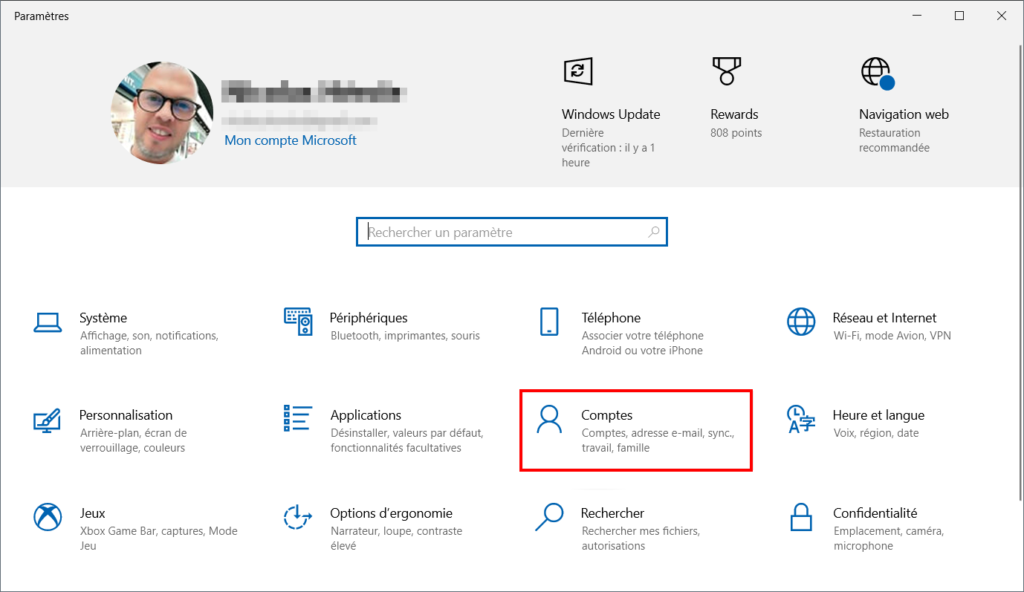Click "Arrière-plan, écran de verrouillage, couleurs" description

coord(133,440)
